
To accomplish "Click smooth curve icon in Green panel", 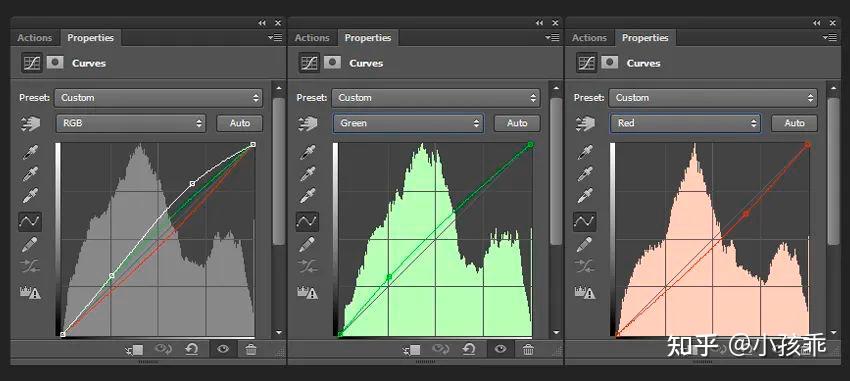I will (x=307, y=266).
